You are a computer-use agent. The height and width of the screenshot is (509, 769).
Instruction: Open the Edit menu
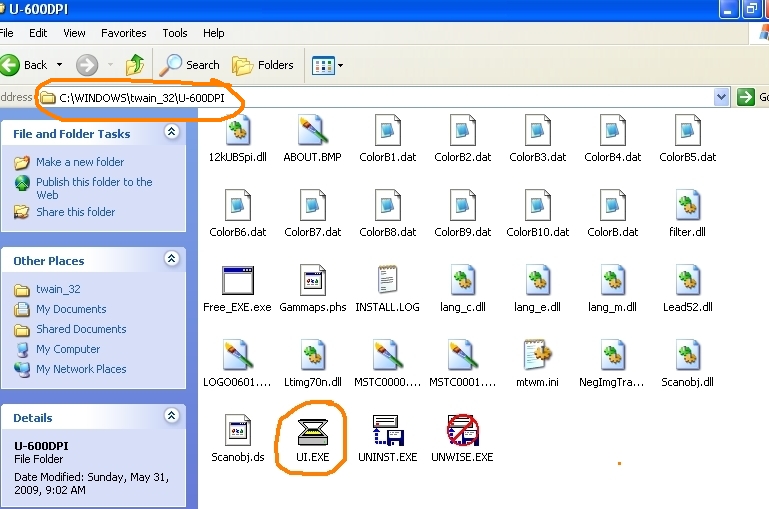click(x=38, y=33)
